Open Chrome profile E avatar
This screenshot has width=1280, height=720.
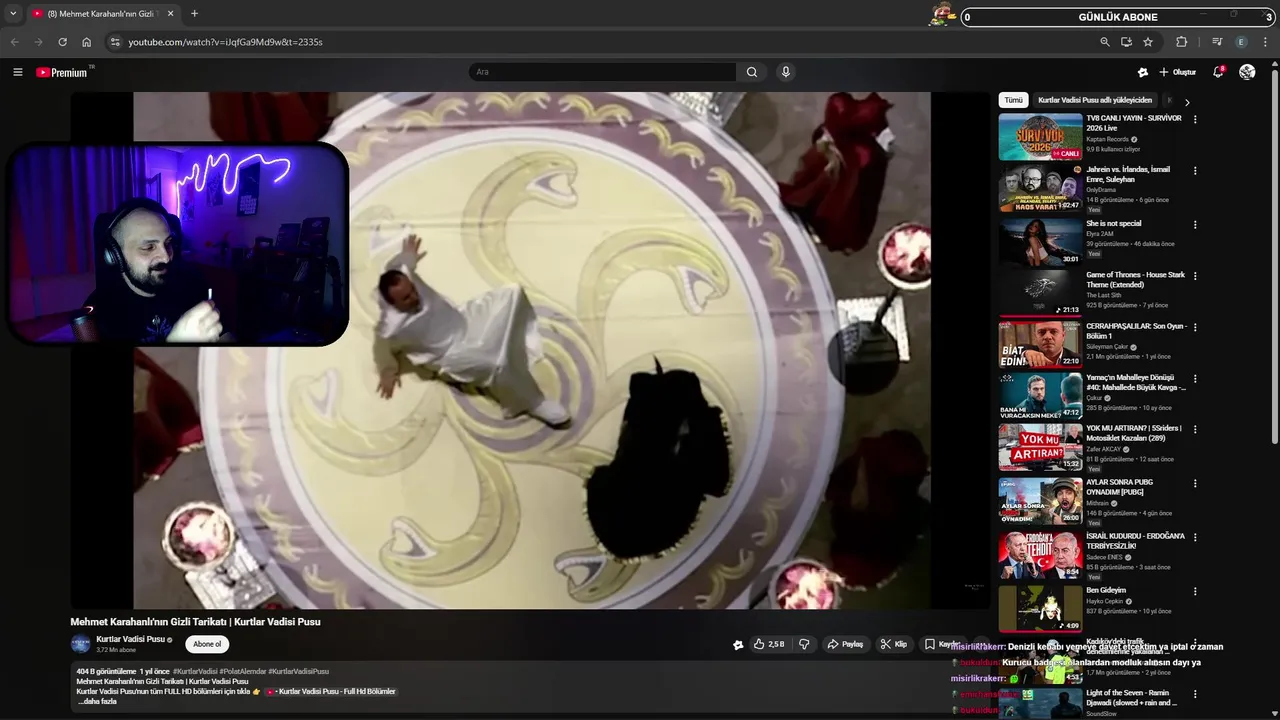[1241, 42]
